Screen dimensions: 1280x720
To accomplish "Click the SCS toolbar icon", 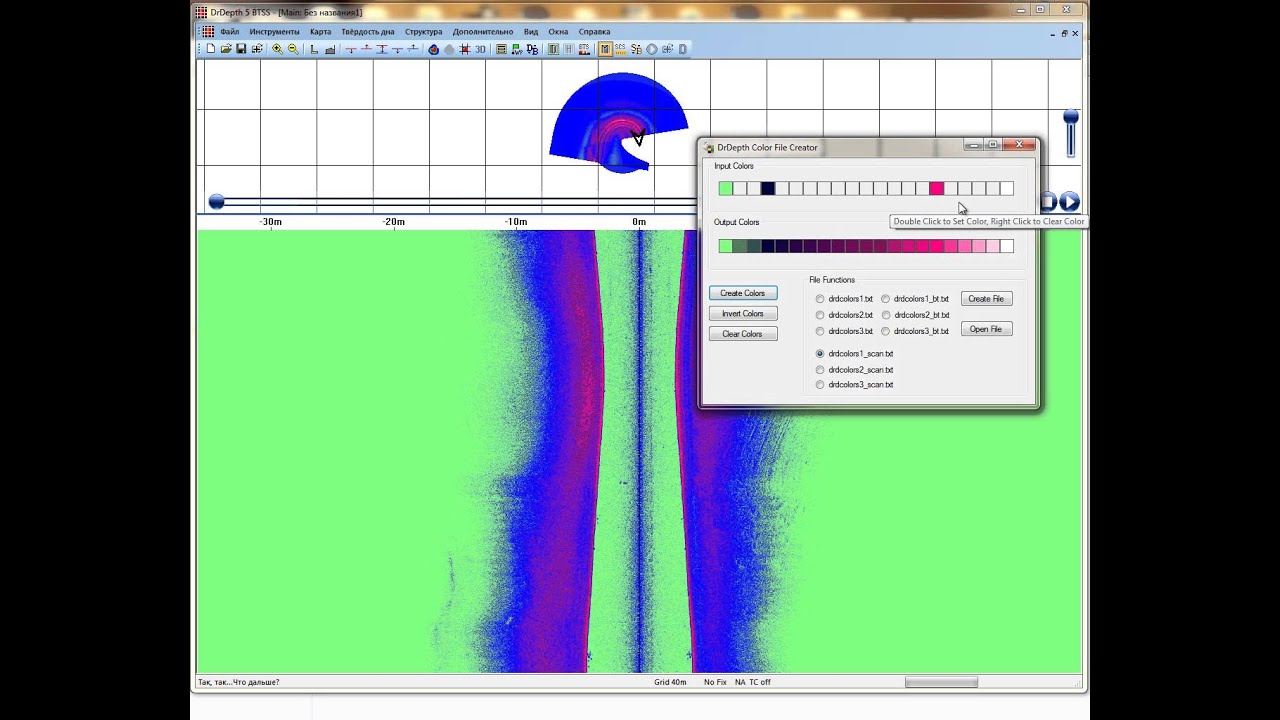I will coord(620,49).
